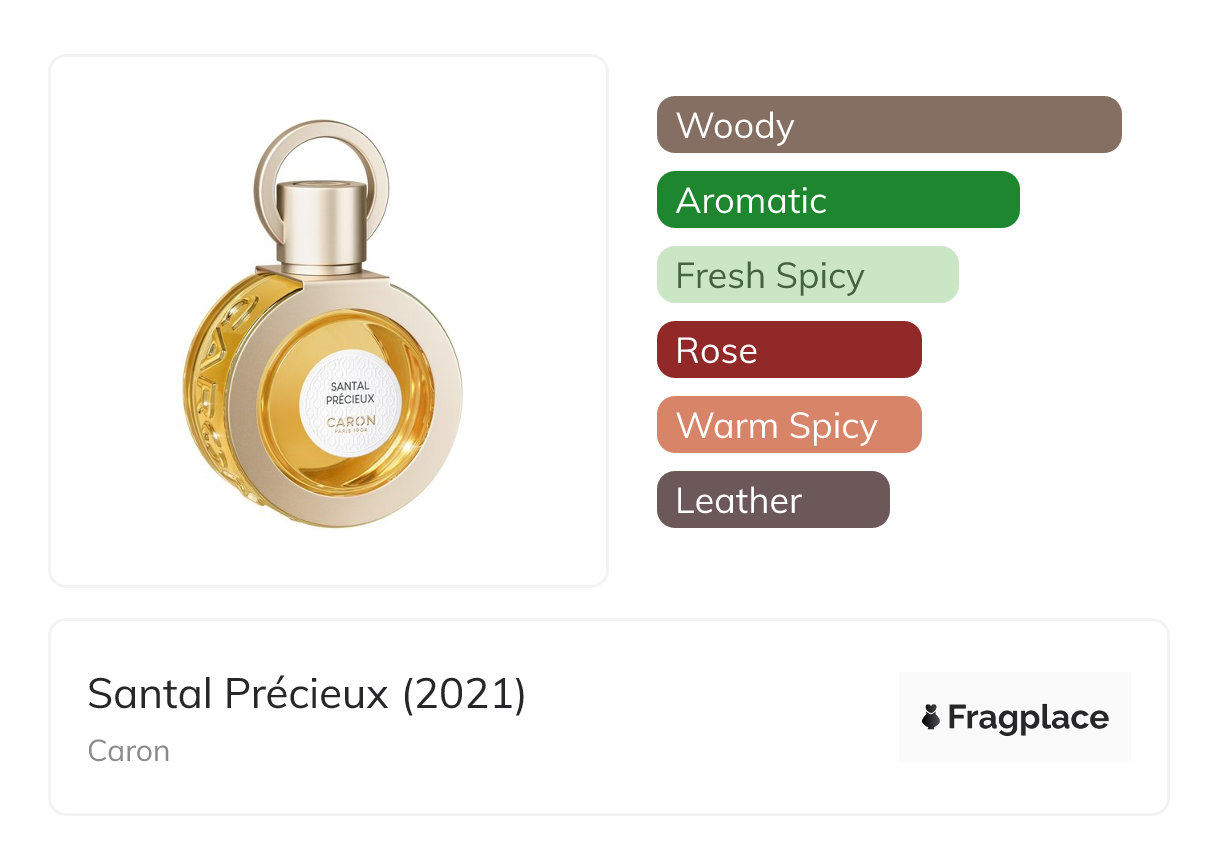The image size is (1218, 864).
Task: Click the 2021 year in the title
Action: click(x=463, y=694)
